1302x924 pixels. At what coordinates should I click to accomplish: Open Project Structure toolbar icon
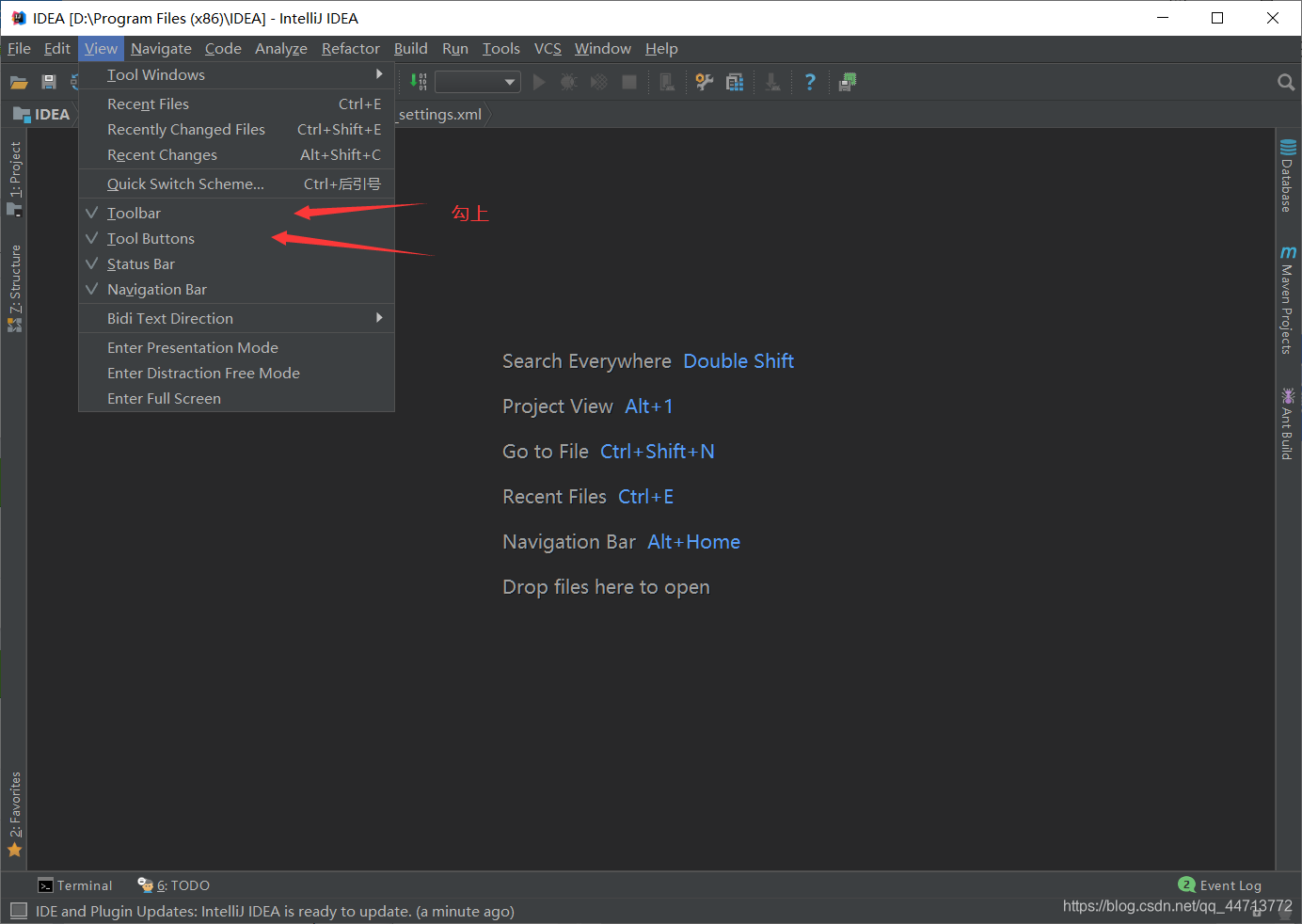[x=735, y=83]
